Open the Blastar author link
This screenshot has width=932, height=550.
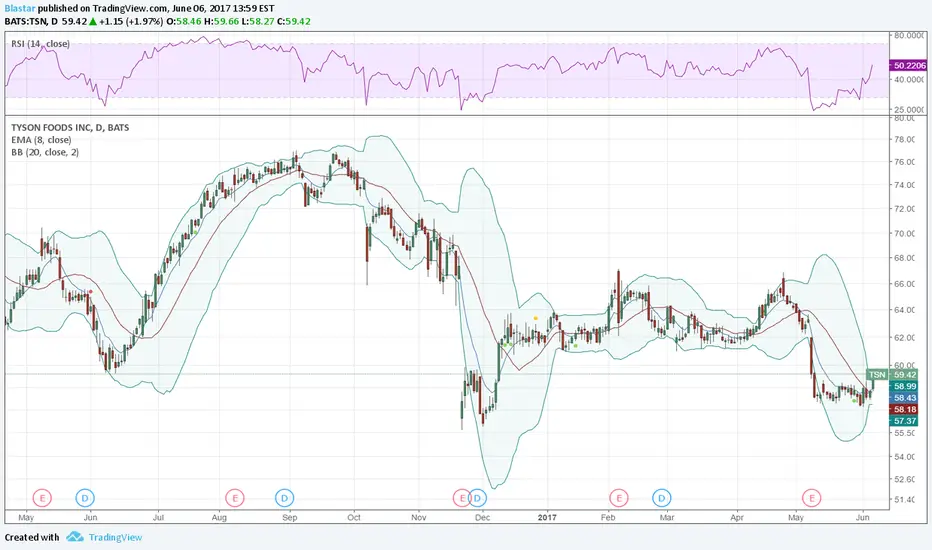click(x=20, y=8)
